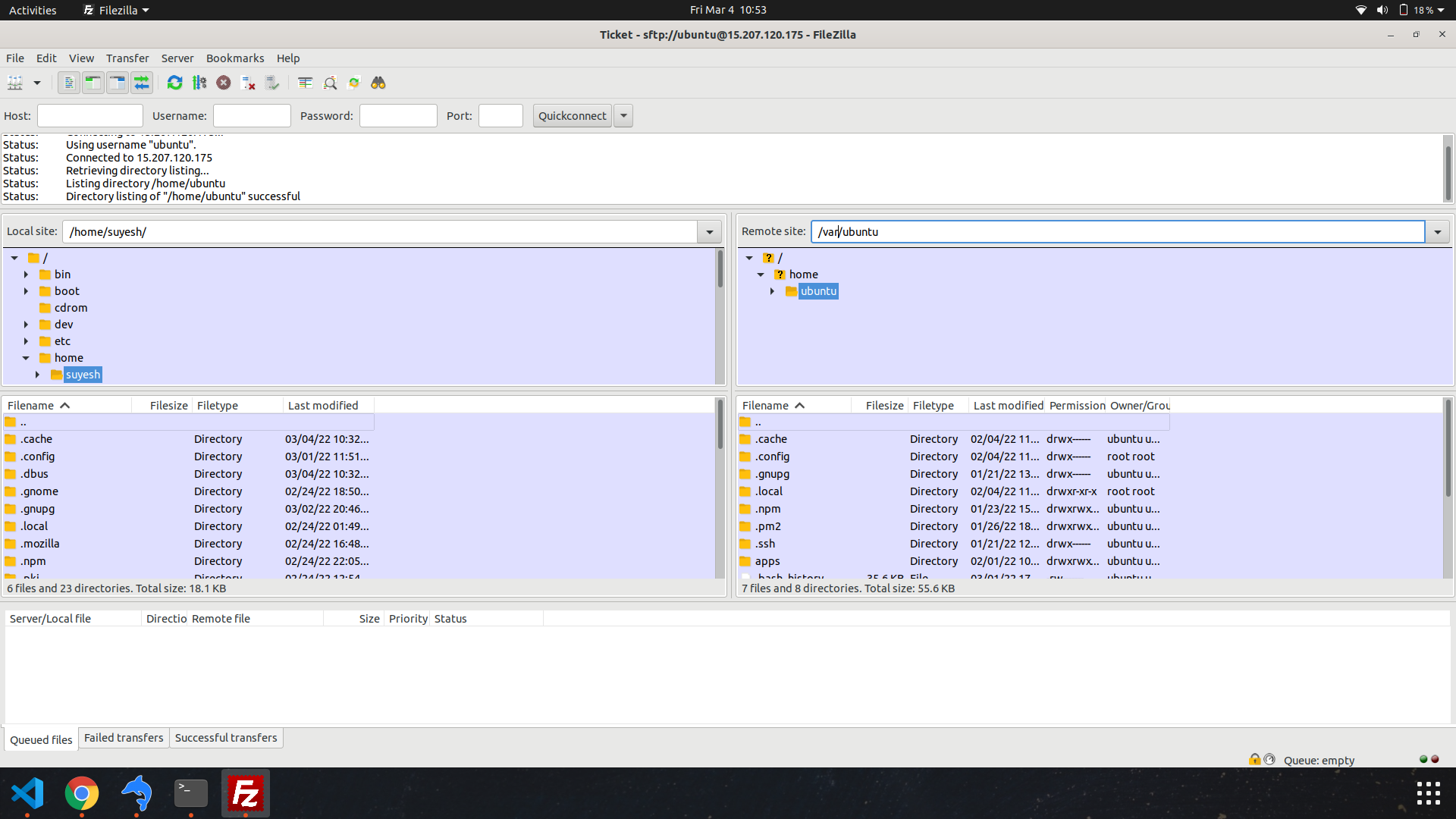1456x819 pixels.
Task: Show the applications grid
Action: click(1429, 793)
